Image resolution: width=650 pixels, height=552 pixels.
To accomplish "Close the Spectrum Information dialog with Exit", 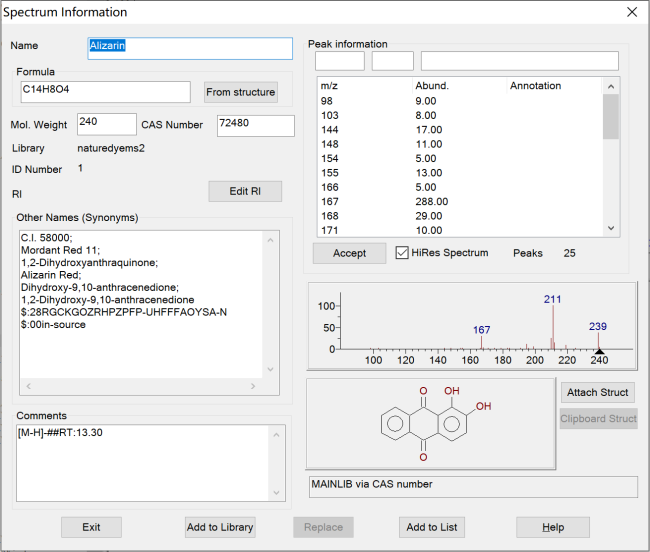I will 91,527.
